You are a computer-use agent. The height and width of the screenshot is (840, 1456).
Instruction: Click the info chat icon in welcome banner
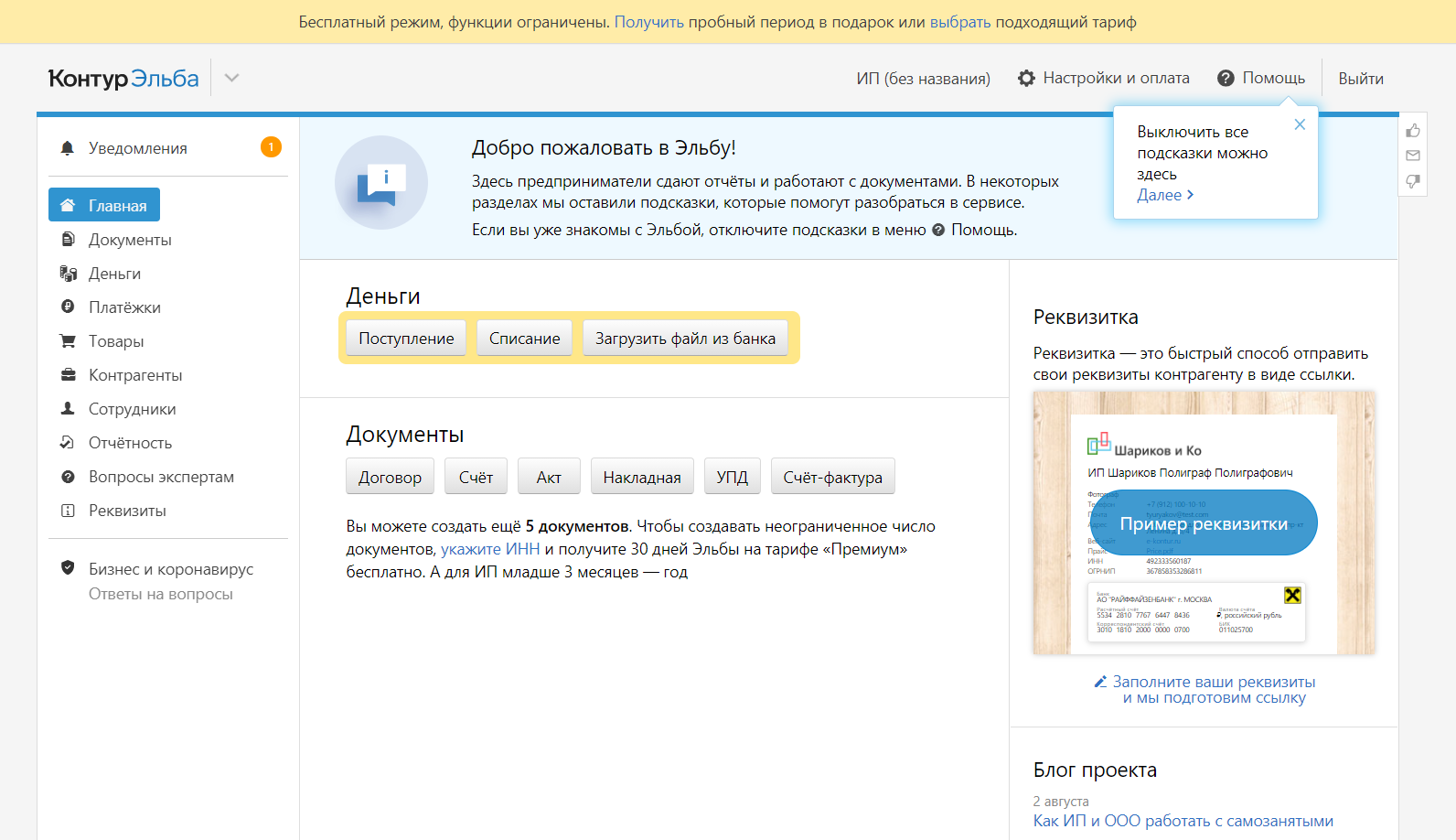[x=381, y=182]
